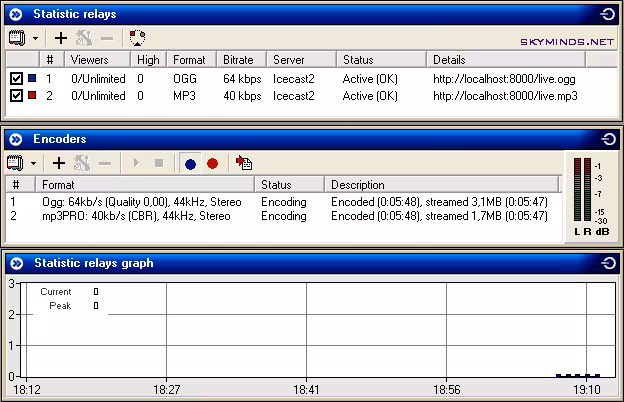Click the relays refresh status icon
The height and width of the screenshot is (402, 624).
point(137,38)
